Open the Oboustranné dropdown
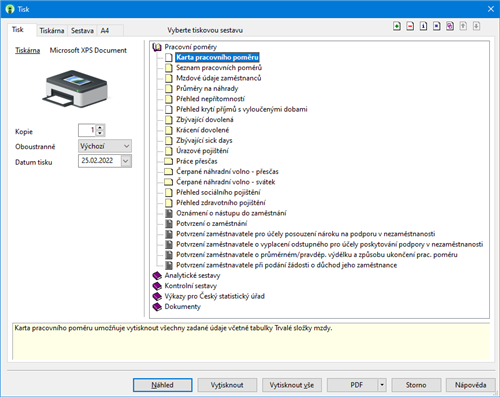Image resolution: width=500 pixels, height=397 pixels. point(105,146)
